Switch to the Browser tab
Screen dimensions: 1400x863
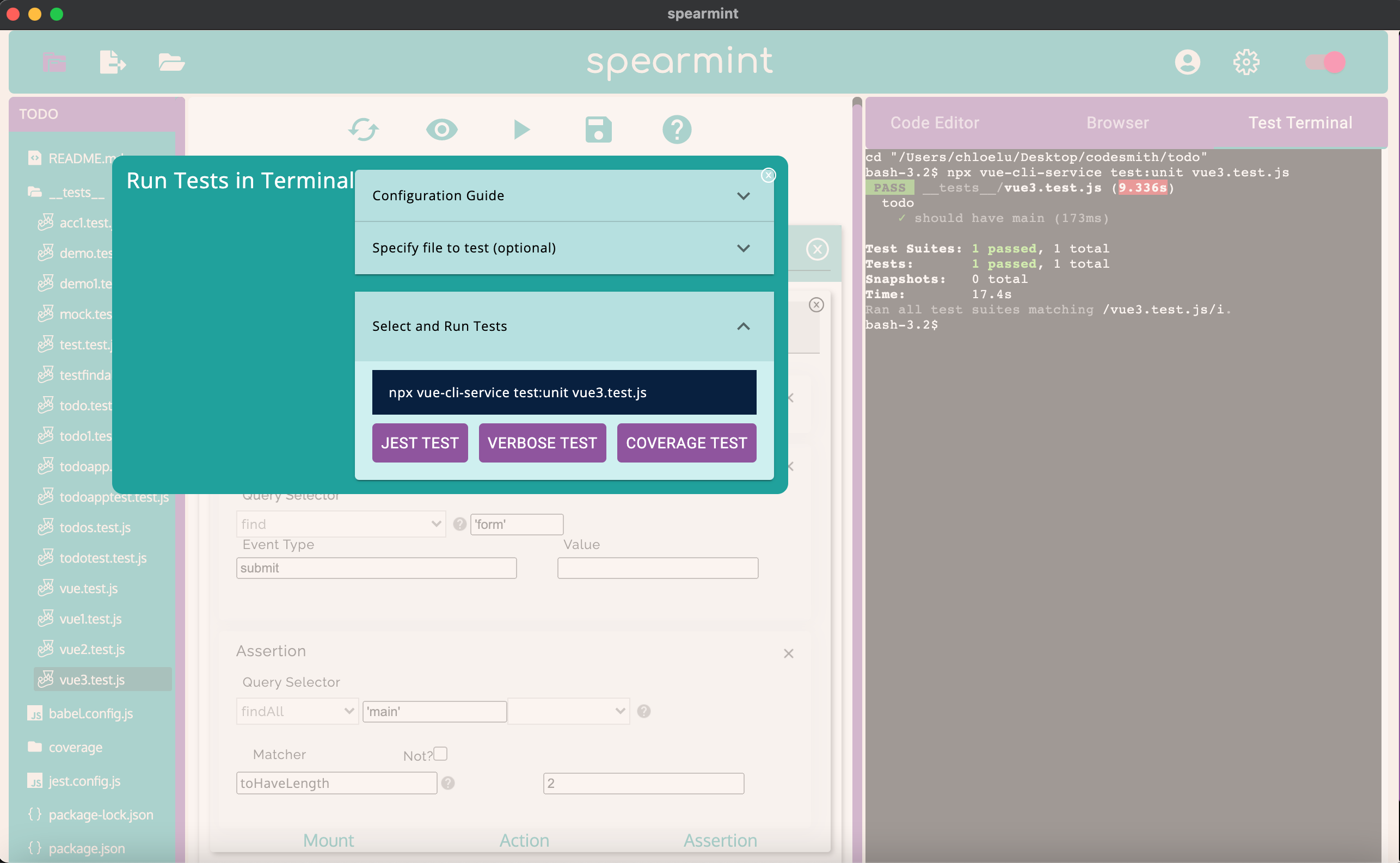click(1117, 123)
